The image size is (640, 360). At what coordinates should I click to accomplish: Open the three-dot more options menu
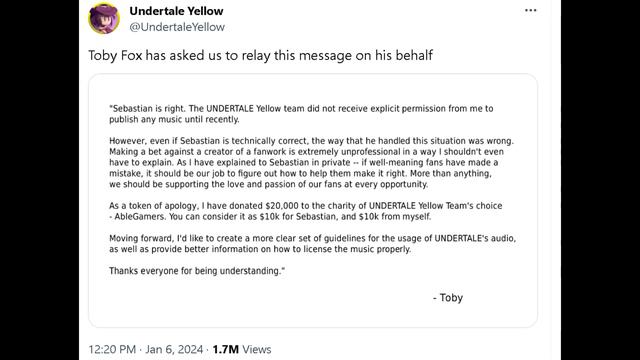pos(531,11)
